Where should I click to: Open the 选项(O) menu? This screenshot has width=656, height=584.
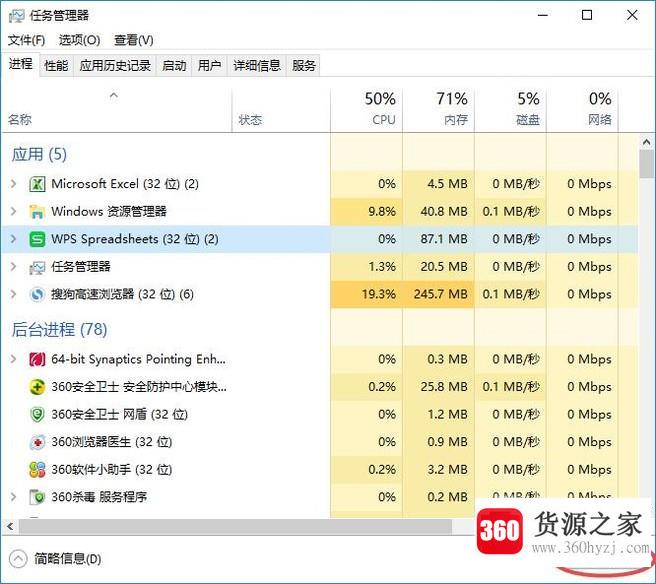click(79, 41)
